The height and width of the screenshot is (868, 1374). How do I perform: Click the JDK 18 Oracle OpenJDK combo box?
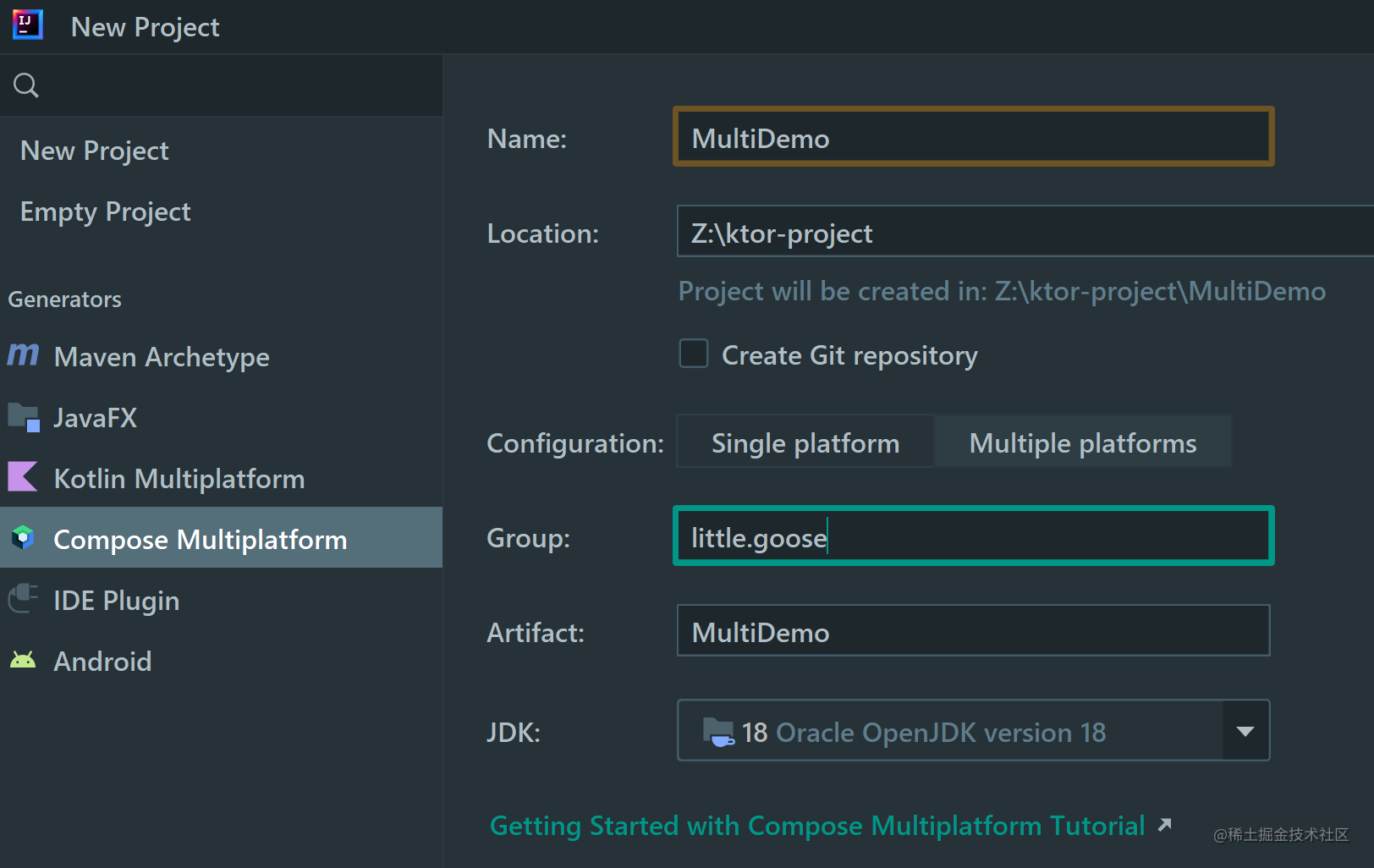click(x=949, y=731)
